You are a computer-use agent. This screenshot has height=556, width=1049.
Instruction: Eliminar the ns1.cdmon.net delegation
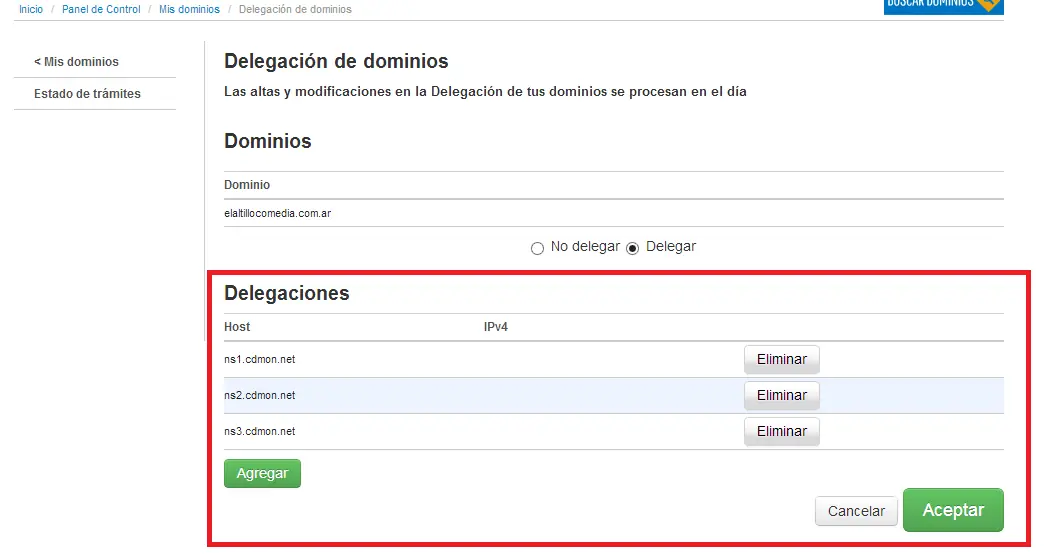coord(781,359)
